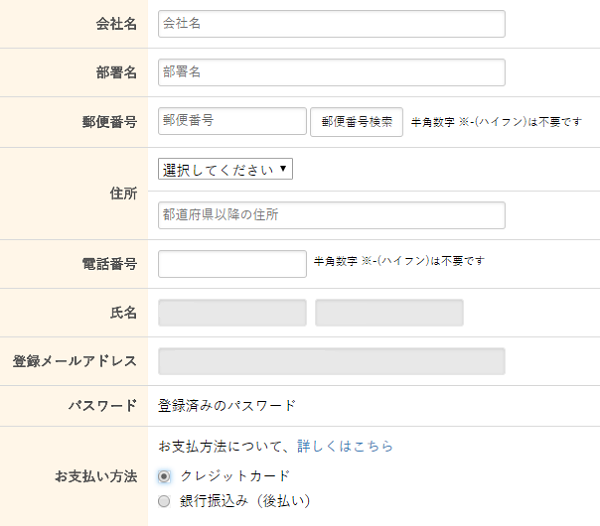The width and height of the screenshot is (600, 526).
Task: Focus the 電話番号 input field
Action: (232, 264)
